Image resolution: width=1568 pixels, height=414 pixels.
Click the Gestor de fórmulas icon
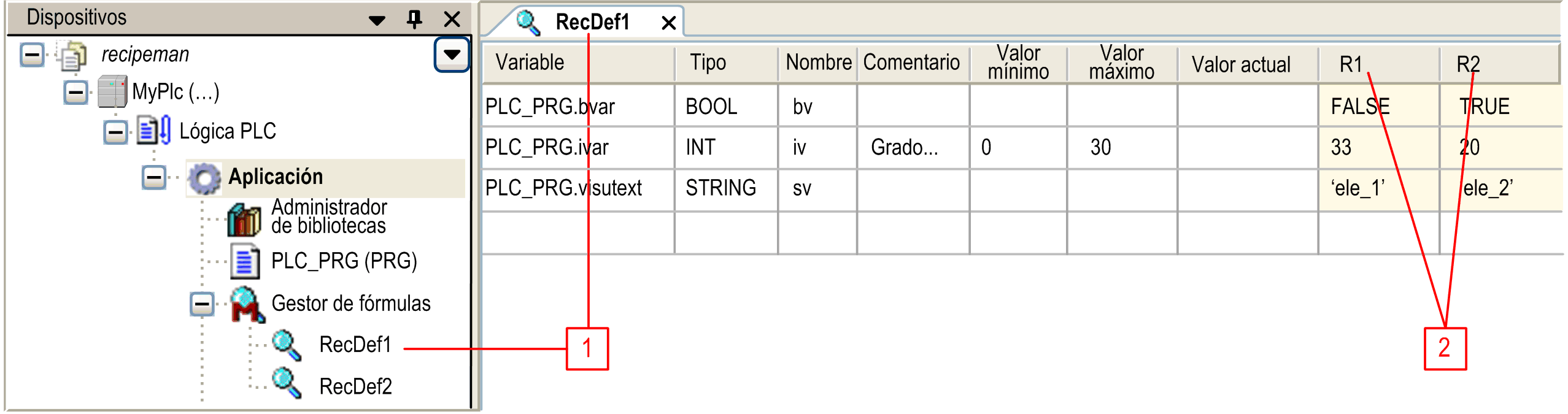[x=247, y=304]
